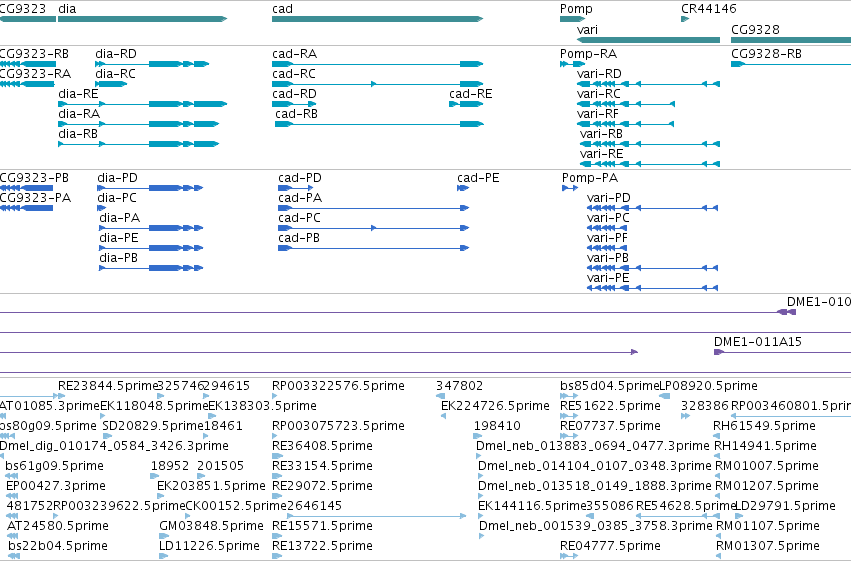Screen dimensions: 851x561
Task: Select the dia-RE transcript label
Action: click(x=79, y=94)
